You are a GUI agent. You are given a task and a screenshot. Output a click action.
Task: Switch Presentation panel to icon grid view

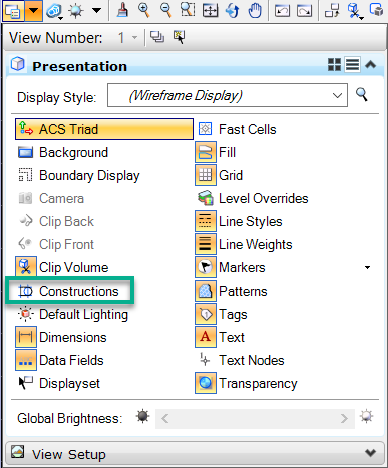coord(334,64)
